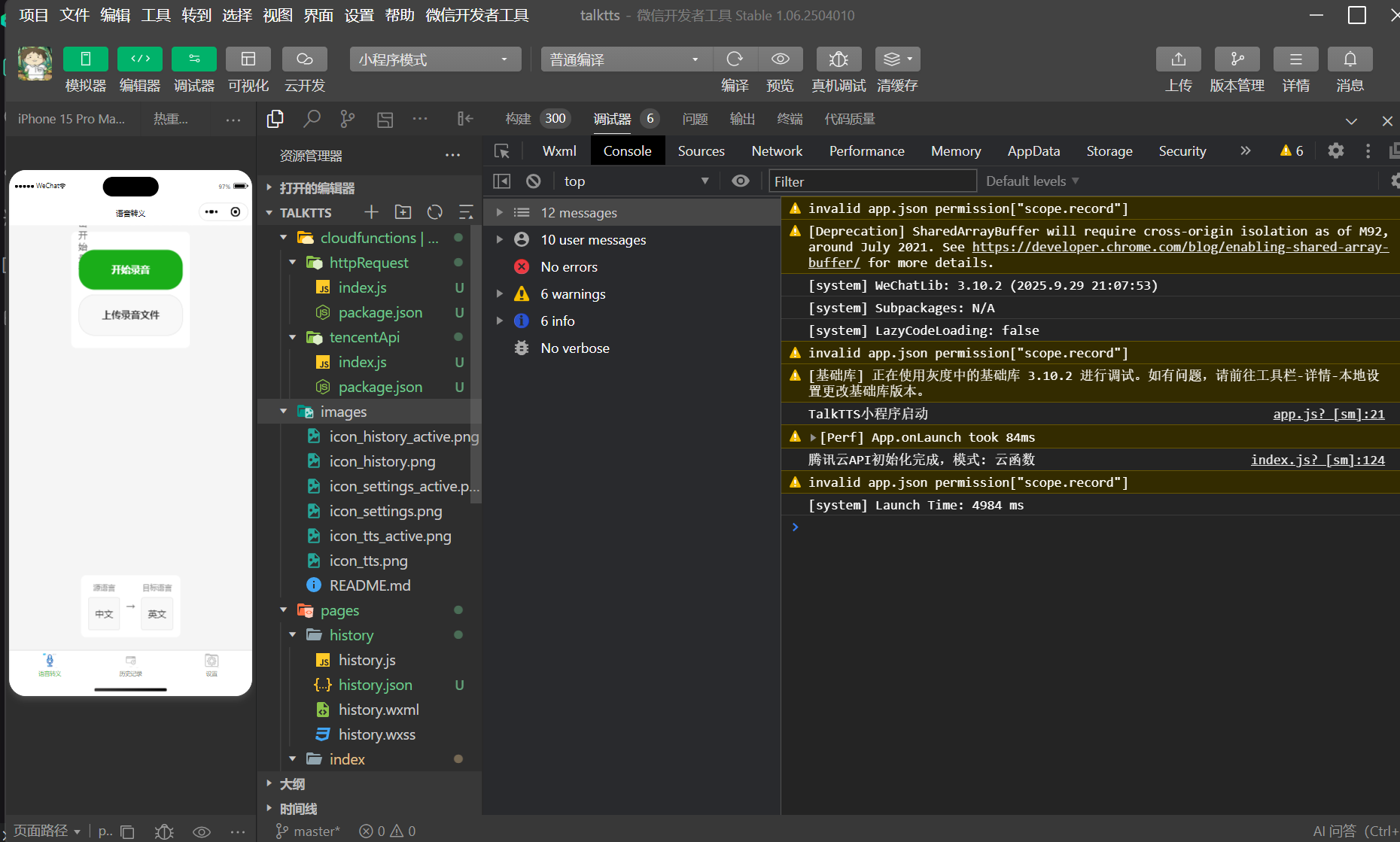
Task: Open the Default levels dropdown
Action: [x=1033, y=181]
